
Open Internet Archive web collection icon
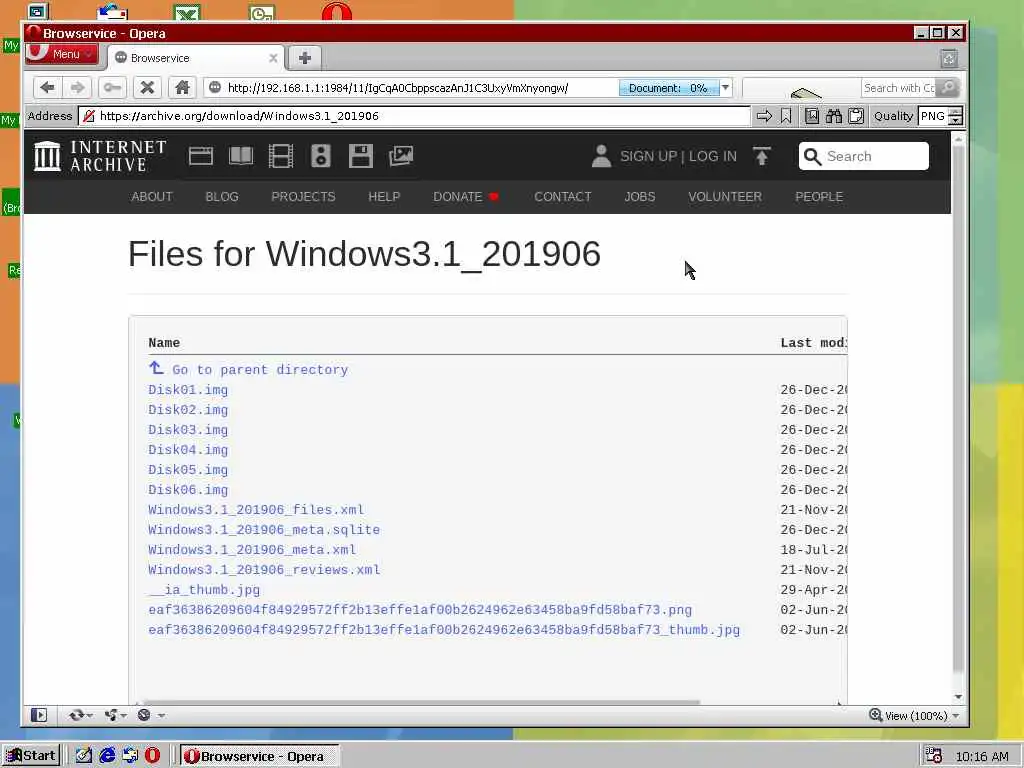200,156
